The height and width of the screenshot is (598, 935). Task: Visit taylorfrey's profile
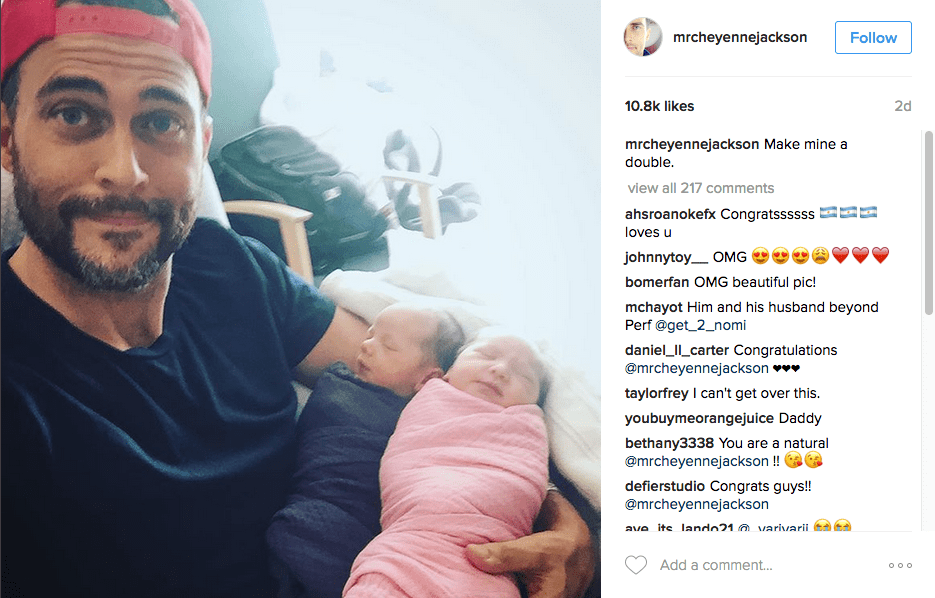point(657,393)
